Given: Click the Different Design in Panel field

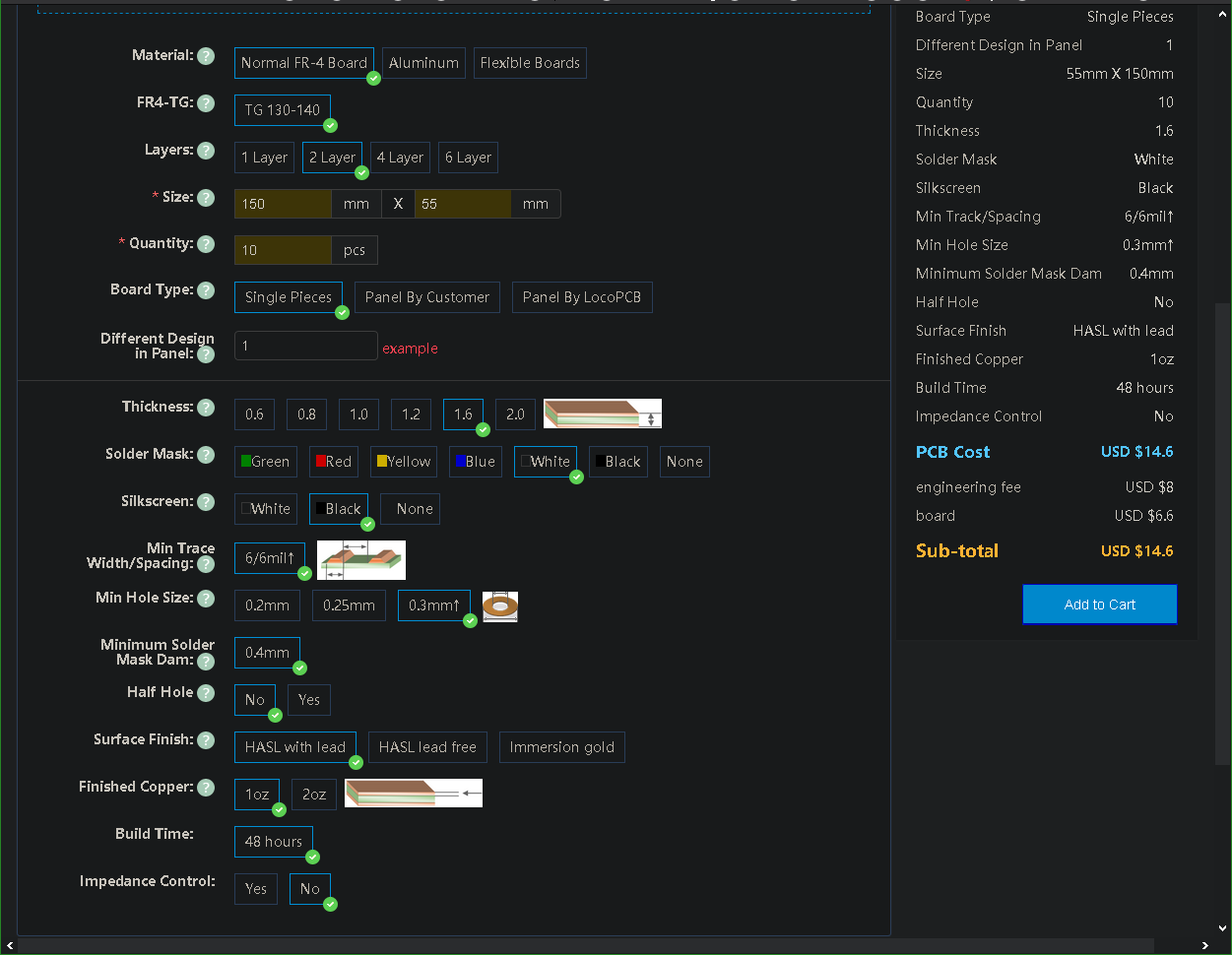Looking at the screenshot, I should coord(306,346).
